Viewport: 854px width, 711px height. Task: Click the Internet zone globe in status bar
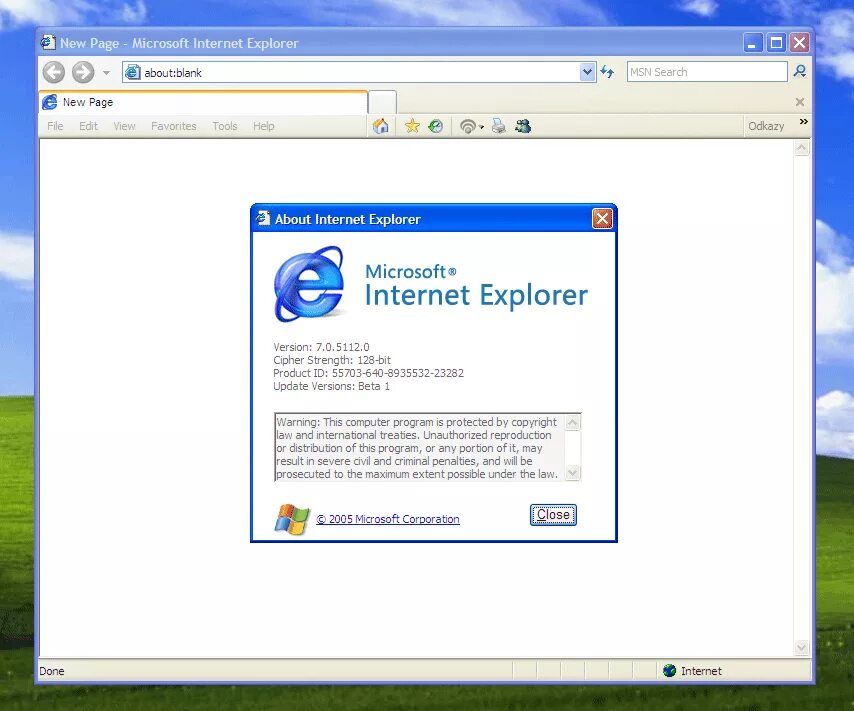[x=669, y=671]
